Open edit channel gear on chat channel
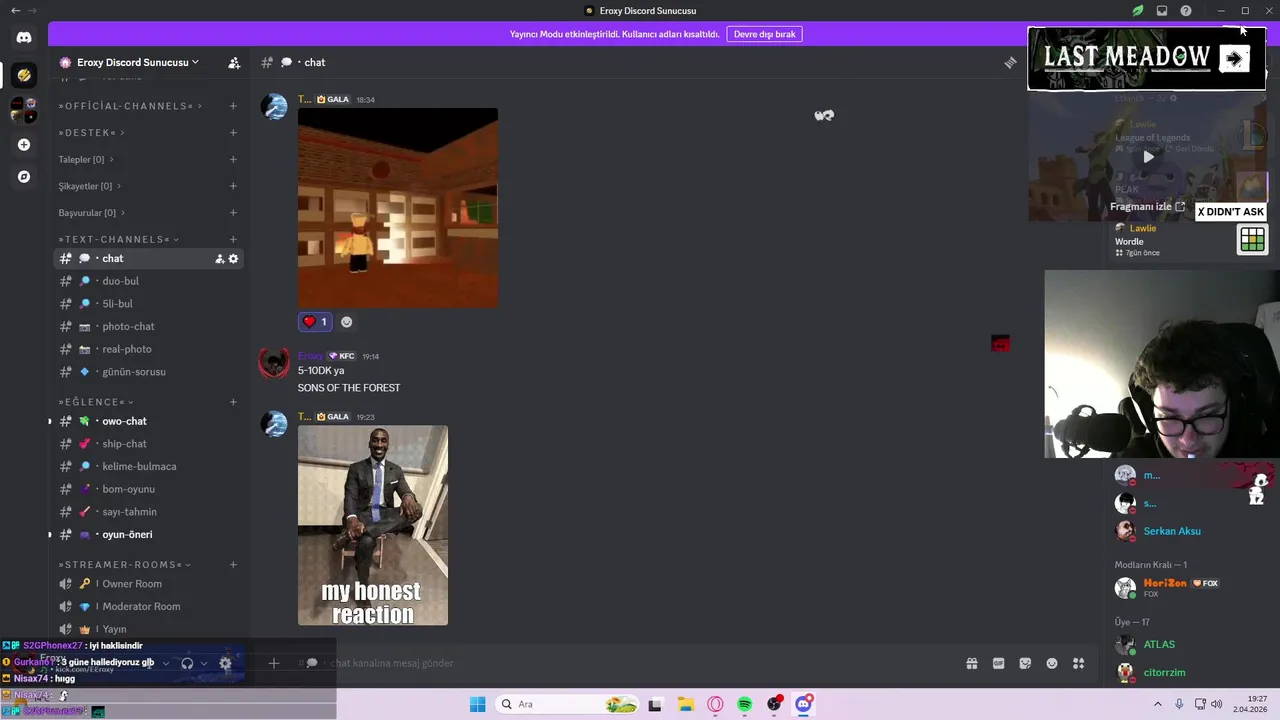The width and height of the screenshot is (1280, 720). click(x=234, y=259)
